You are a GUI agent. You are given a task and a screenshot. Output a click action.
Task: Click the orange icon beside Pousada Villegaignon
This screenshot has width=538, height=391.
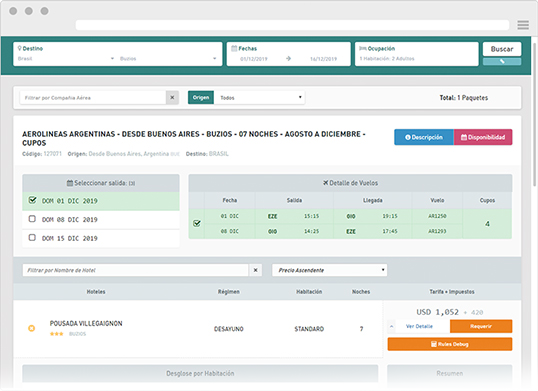click(32, 329)
